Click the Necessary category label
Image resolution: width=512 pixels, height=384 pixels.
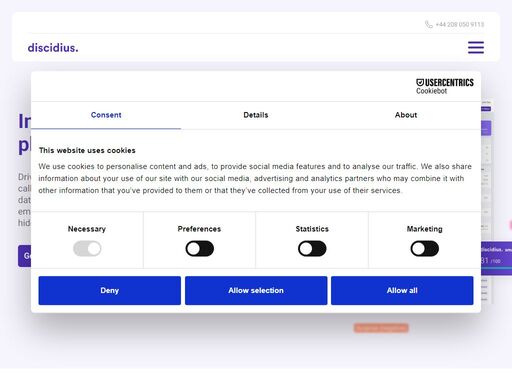coord(87,229)
